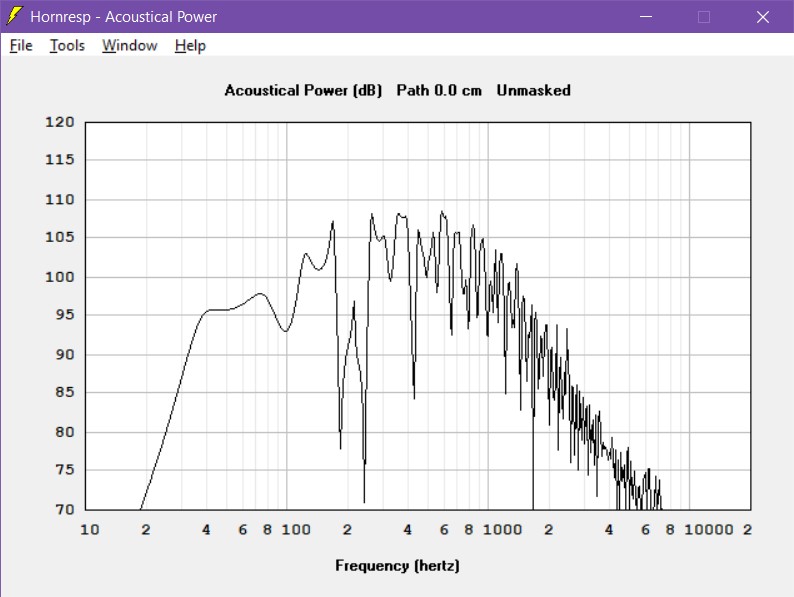
Task: Click the 'Acoustical Power (dB)' chart title
Action: [x=303, y=91]
